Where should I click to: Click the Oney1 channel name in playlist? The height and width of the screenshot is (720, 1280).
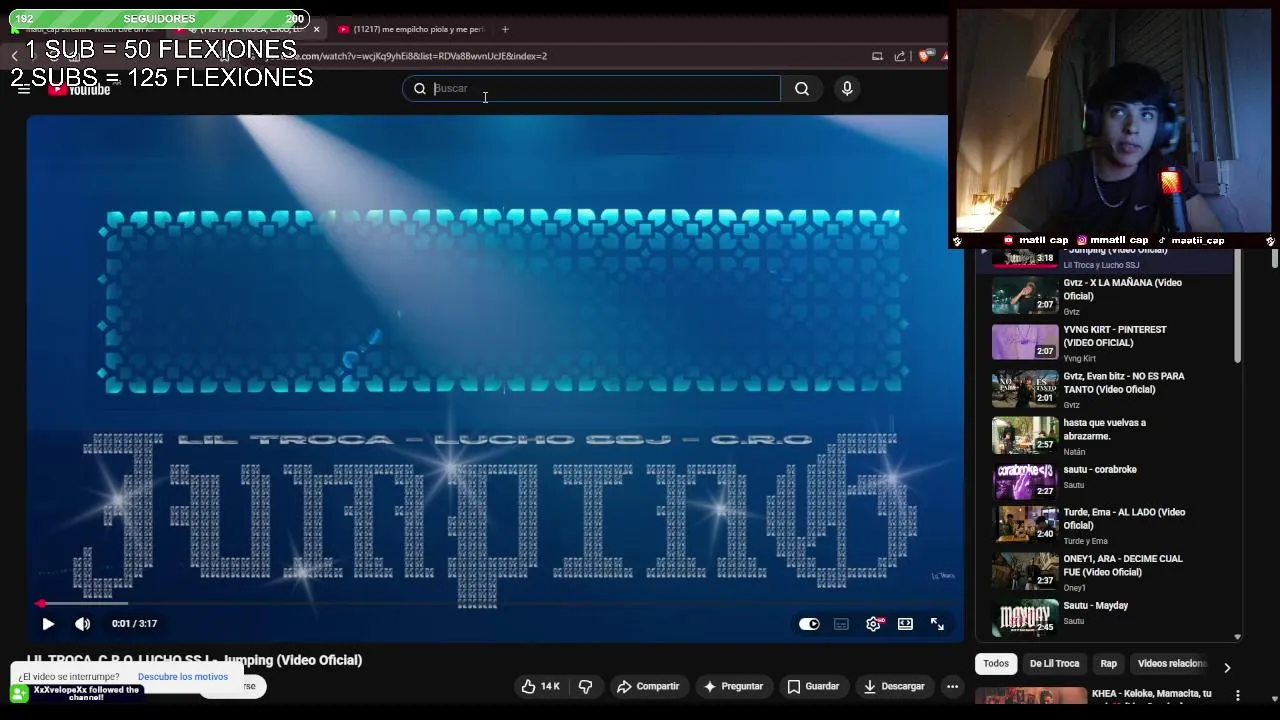coord(1074,588)
